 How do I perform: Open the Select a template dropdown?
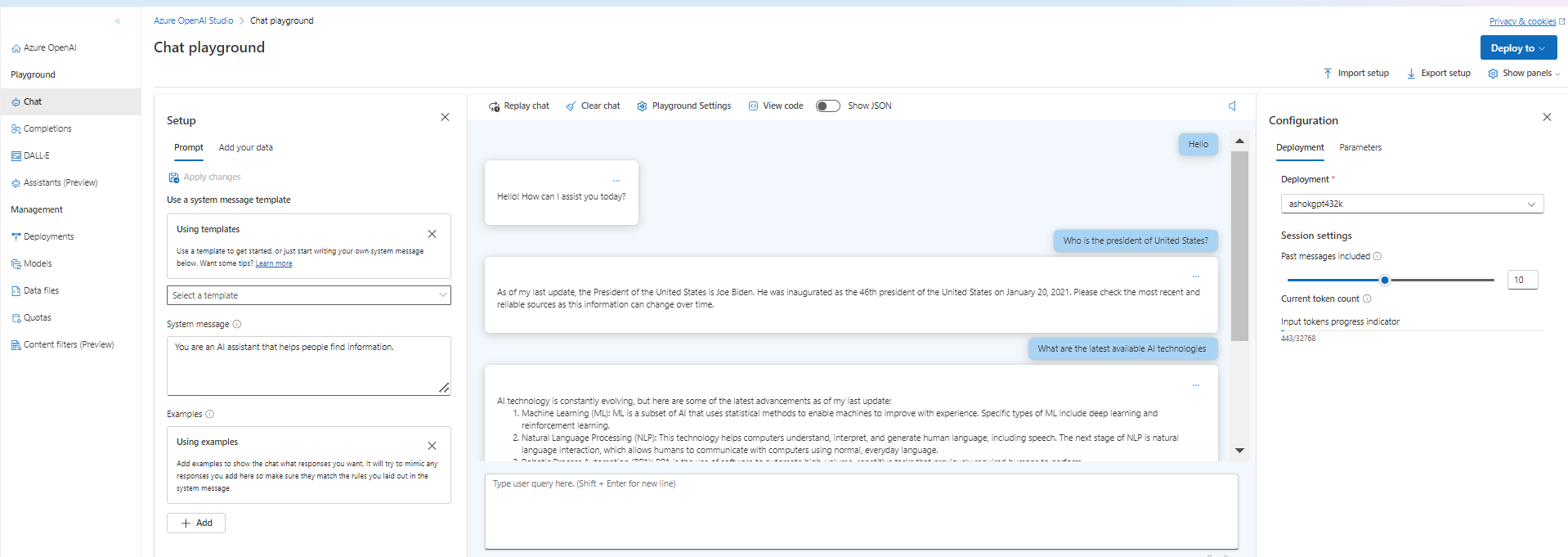(309, 295)
